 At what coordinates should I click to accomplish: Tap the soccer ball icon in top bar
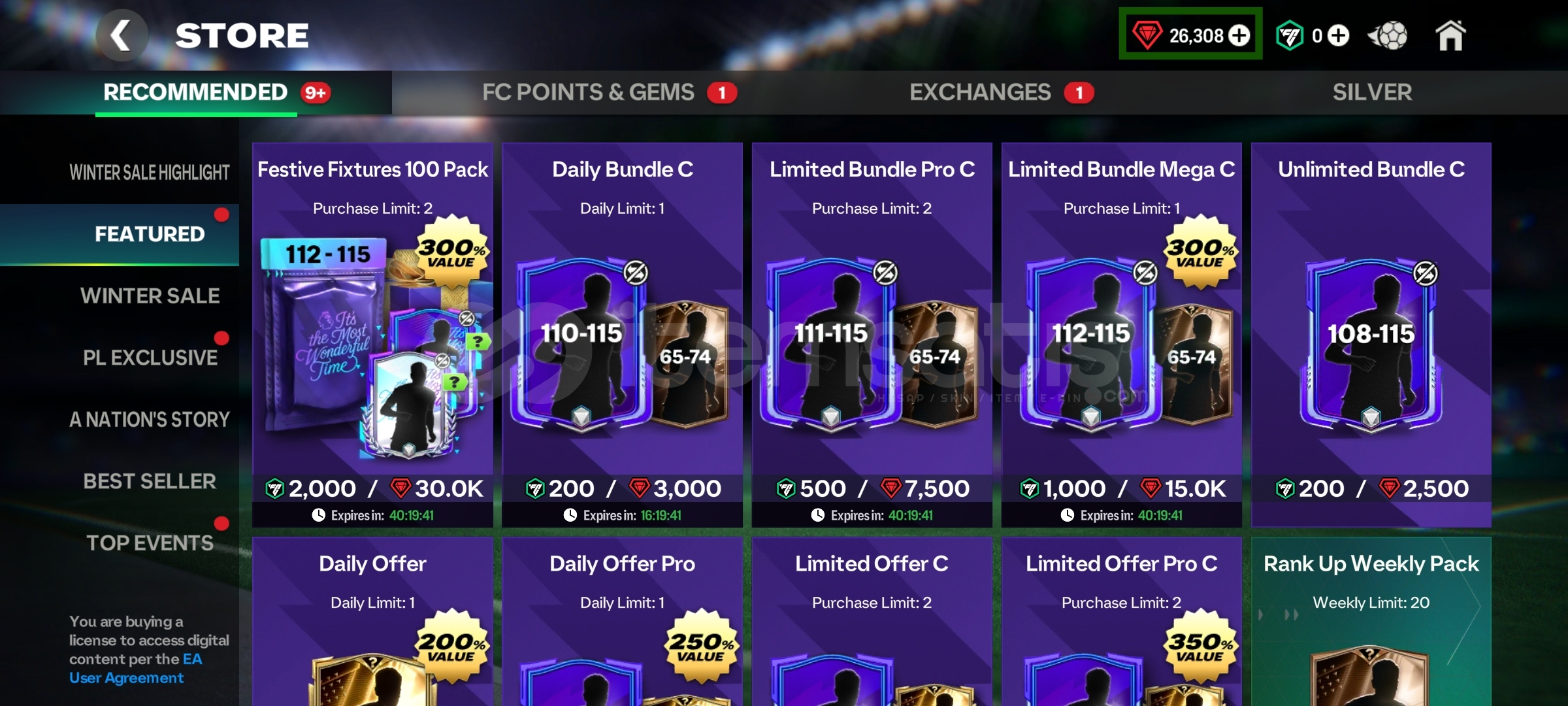pyautogui.click(x=1388, y=36)
